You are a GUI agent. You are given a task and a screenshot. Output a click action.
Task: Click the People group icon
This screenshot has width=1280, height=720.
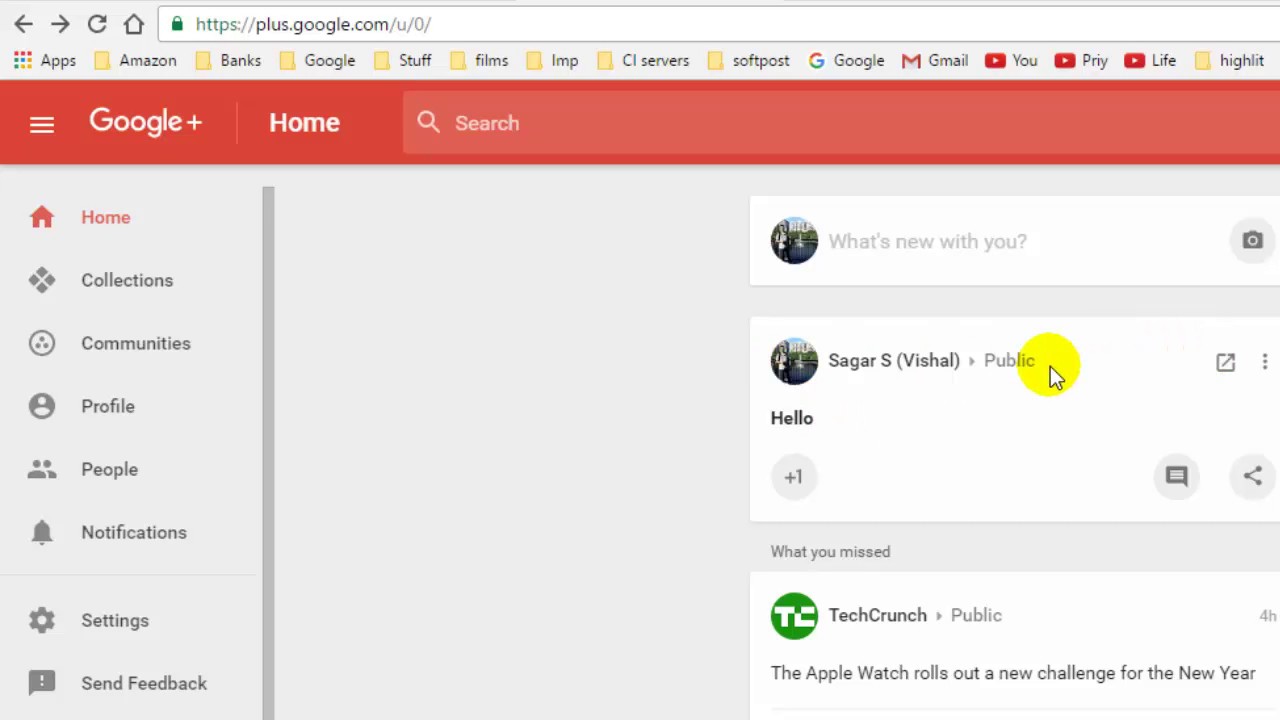[x=42, y=469]
